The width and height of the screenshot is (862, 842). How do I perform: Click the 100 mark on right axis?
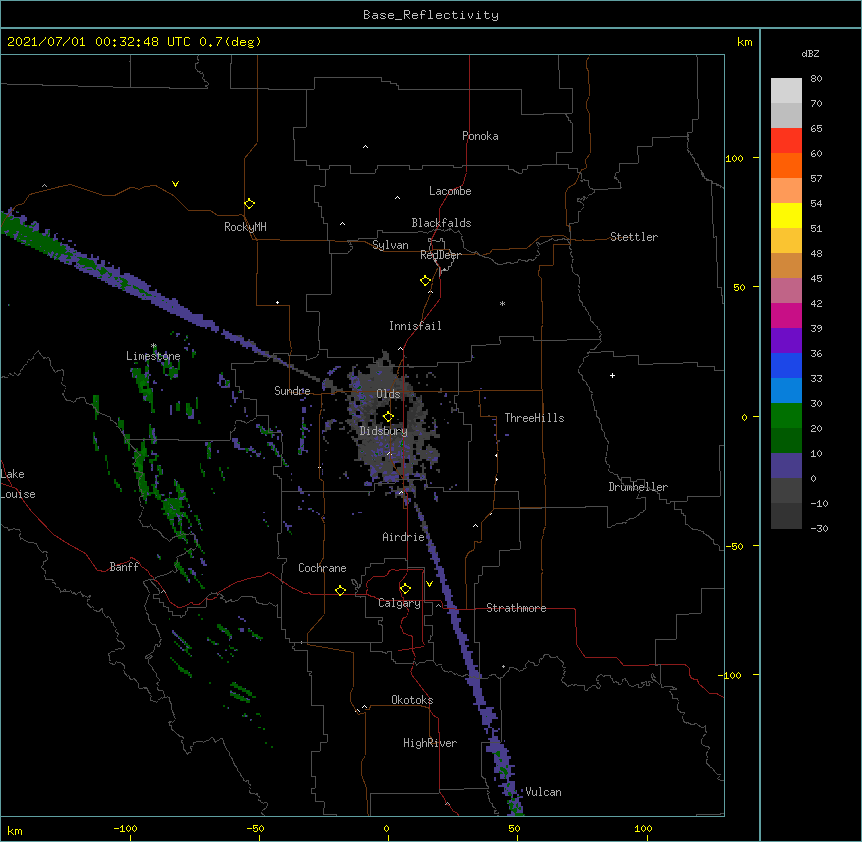734,158
